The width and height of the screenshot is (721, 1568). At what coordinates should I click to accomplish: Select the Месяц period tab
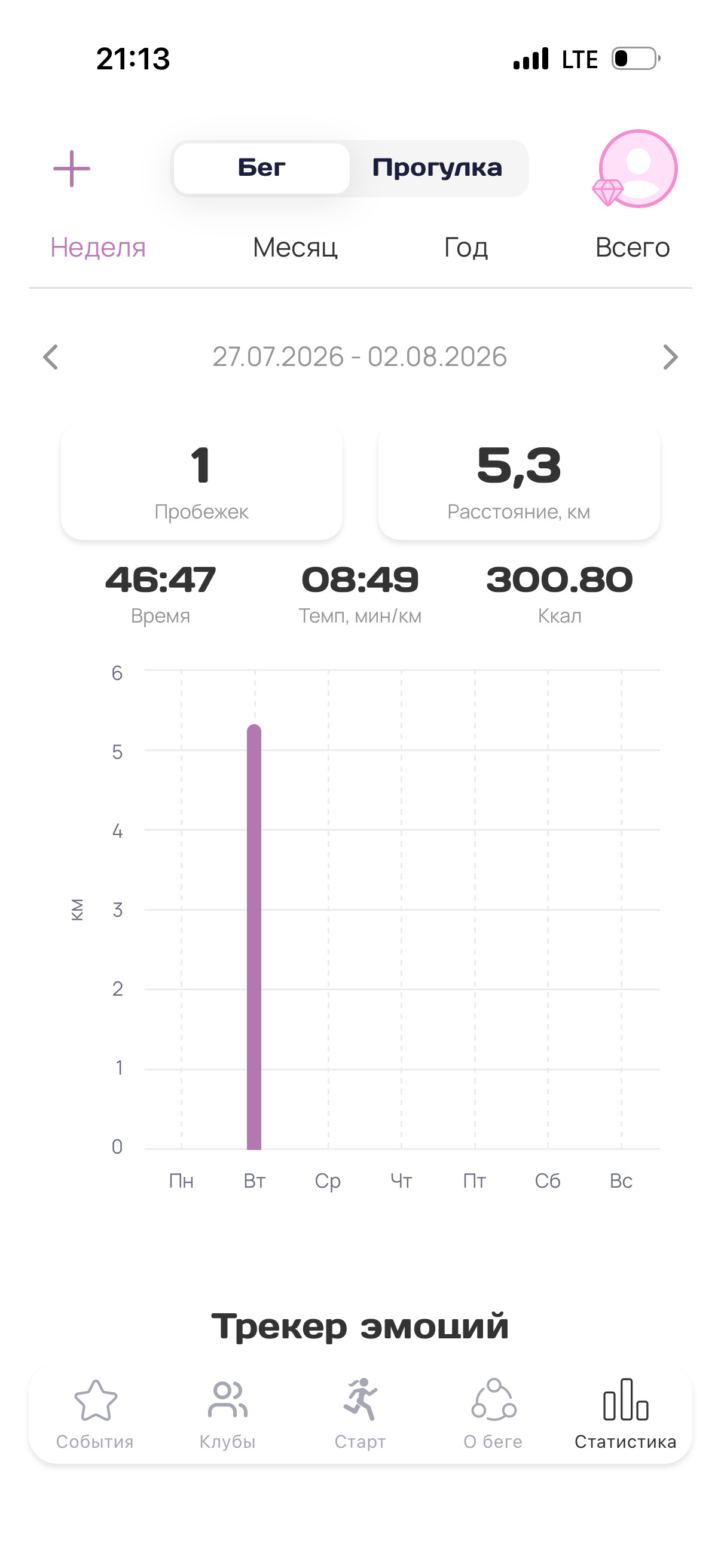click(x=295, y=248)
